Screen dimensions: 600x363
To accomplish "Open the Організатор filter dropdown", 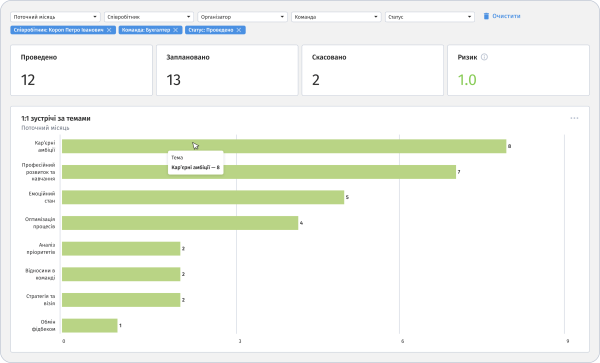I will pos(242,17).
